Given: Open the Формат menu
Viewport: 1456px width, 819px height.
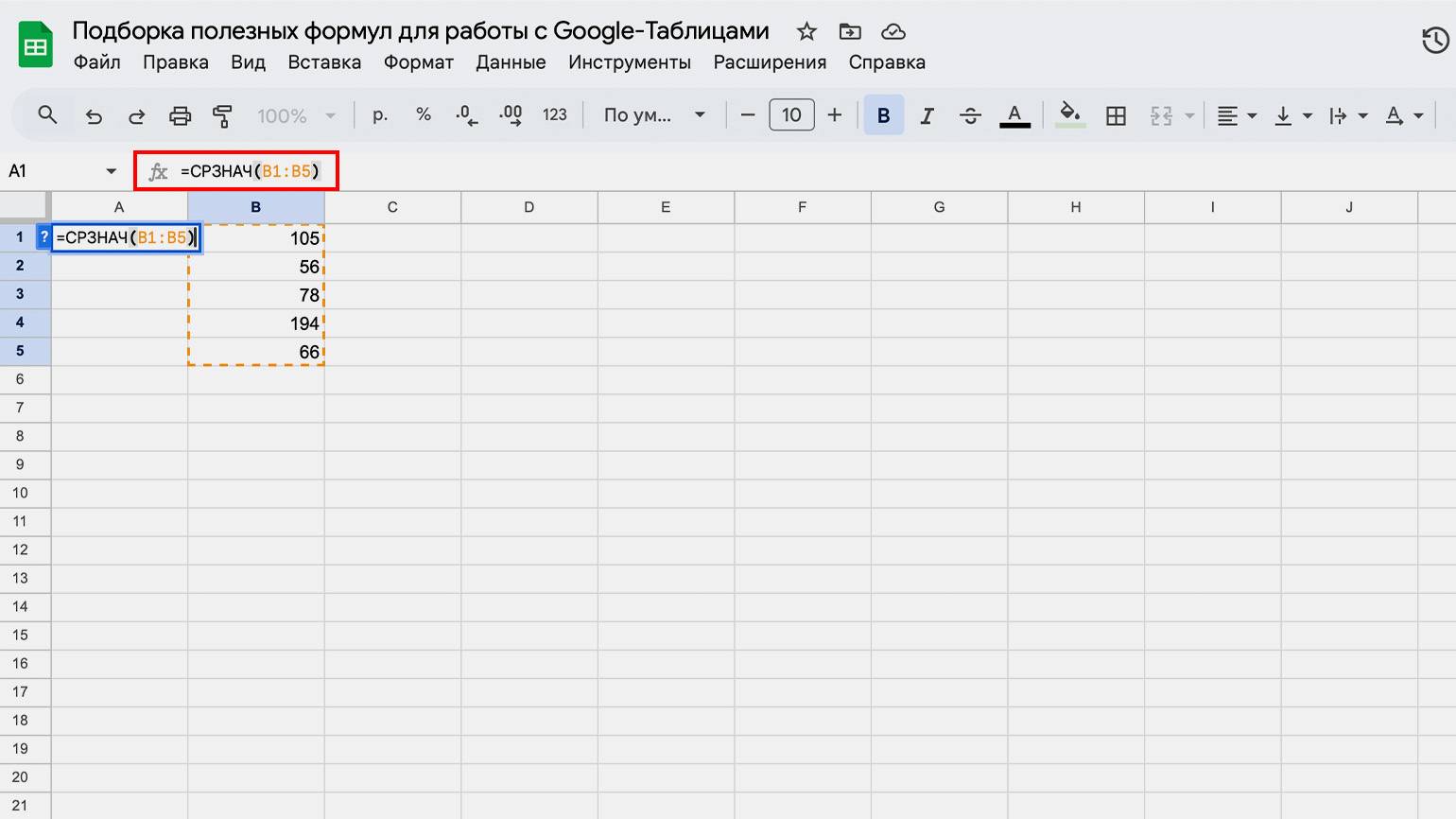Looking at the screenshot, I should click(419, 62).
